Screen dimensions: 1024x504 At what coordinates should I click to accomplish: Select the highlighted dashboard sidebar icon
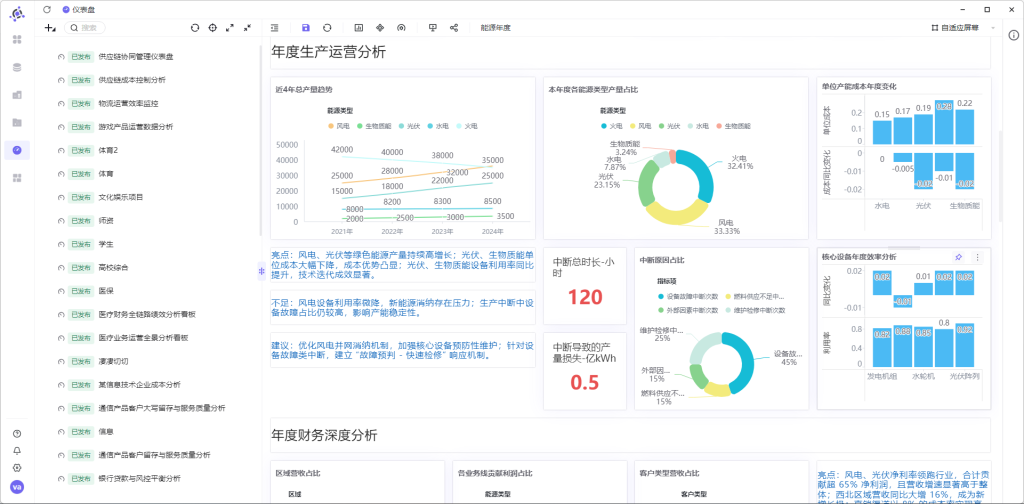(17, 150)
